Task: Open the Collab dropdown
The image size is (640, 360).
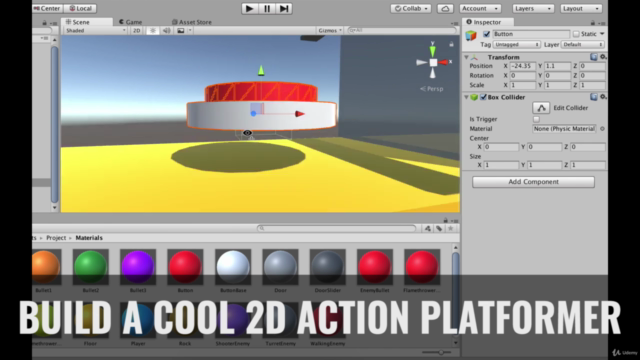Action: (x=411, y=9)
